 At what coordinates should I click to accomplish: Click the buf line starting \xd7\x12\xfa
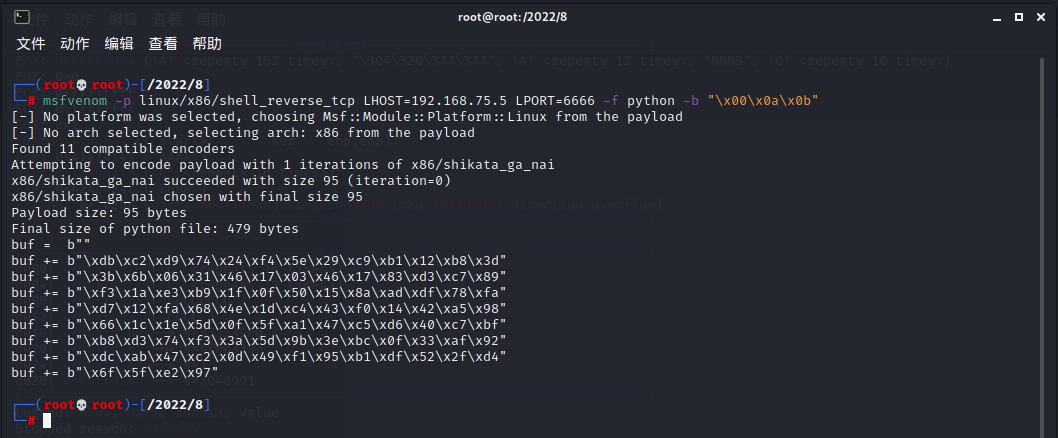259,309
